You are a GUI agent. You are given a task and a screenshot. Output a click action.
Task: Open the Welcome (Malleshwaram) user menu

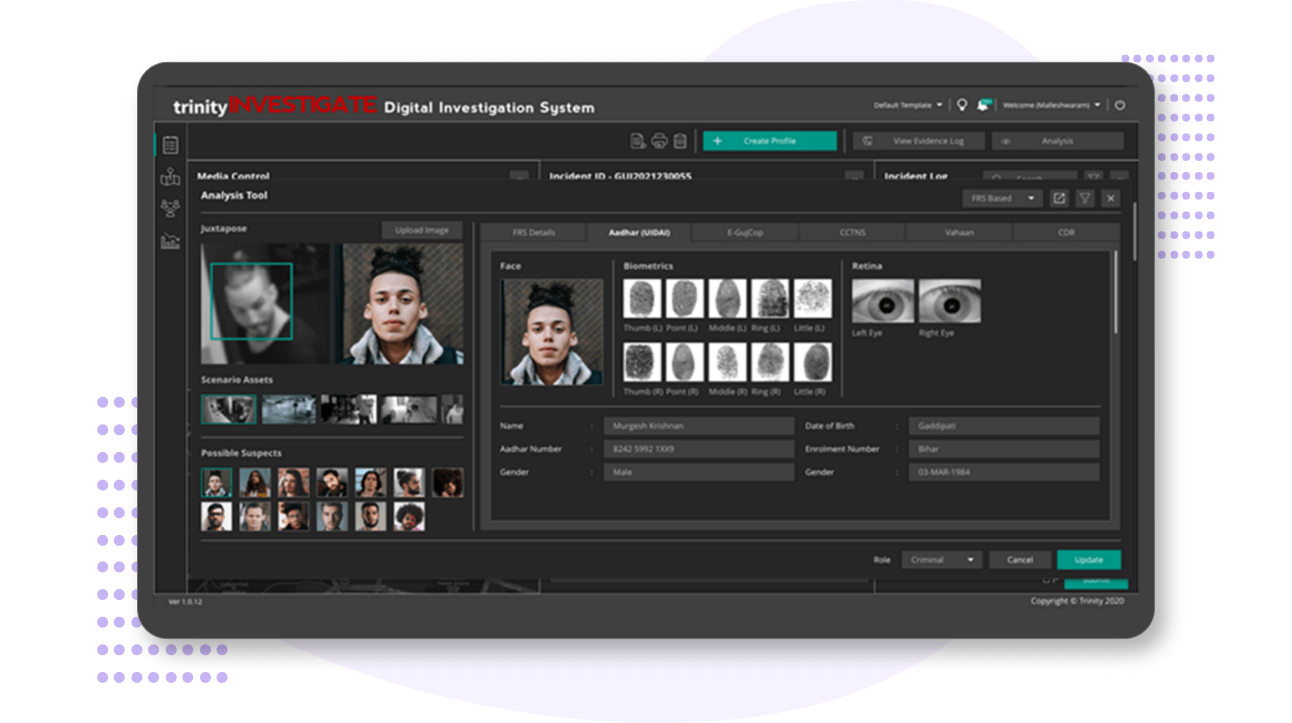pyautogui.click(x=1052, y=105)
